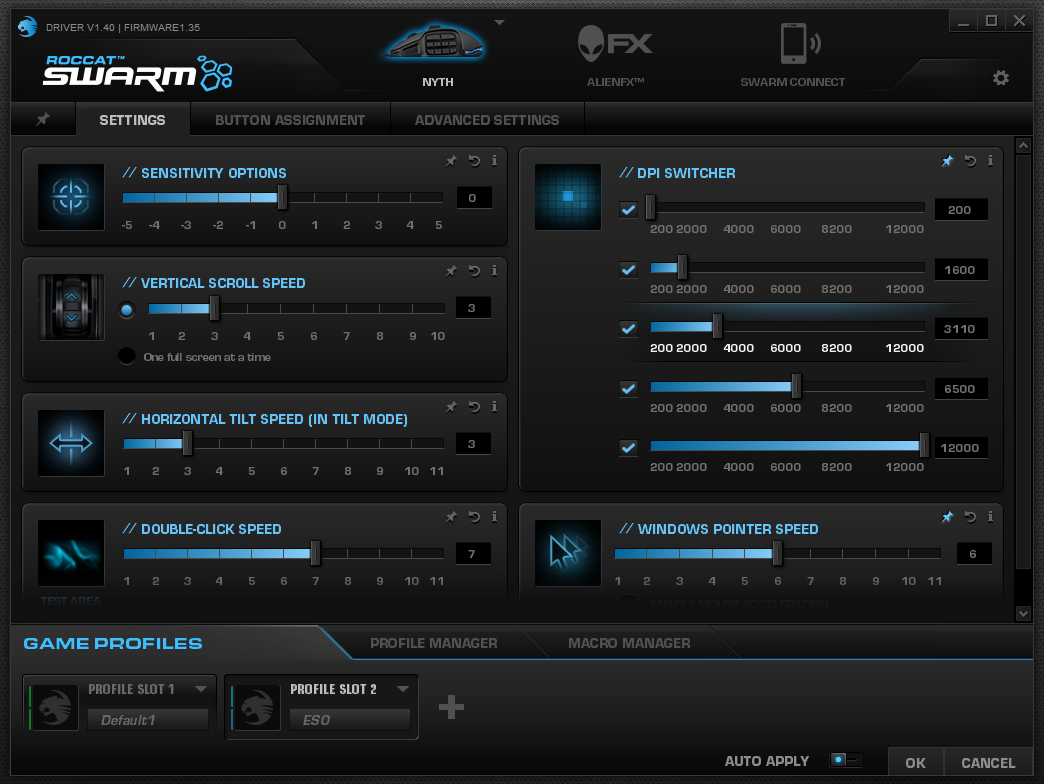This screenshot has width=1044, height=784.
Task: Open the Macro Manager tab
Action: [629, 644]
